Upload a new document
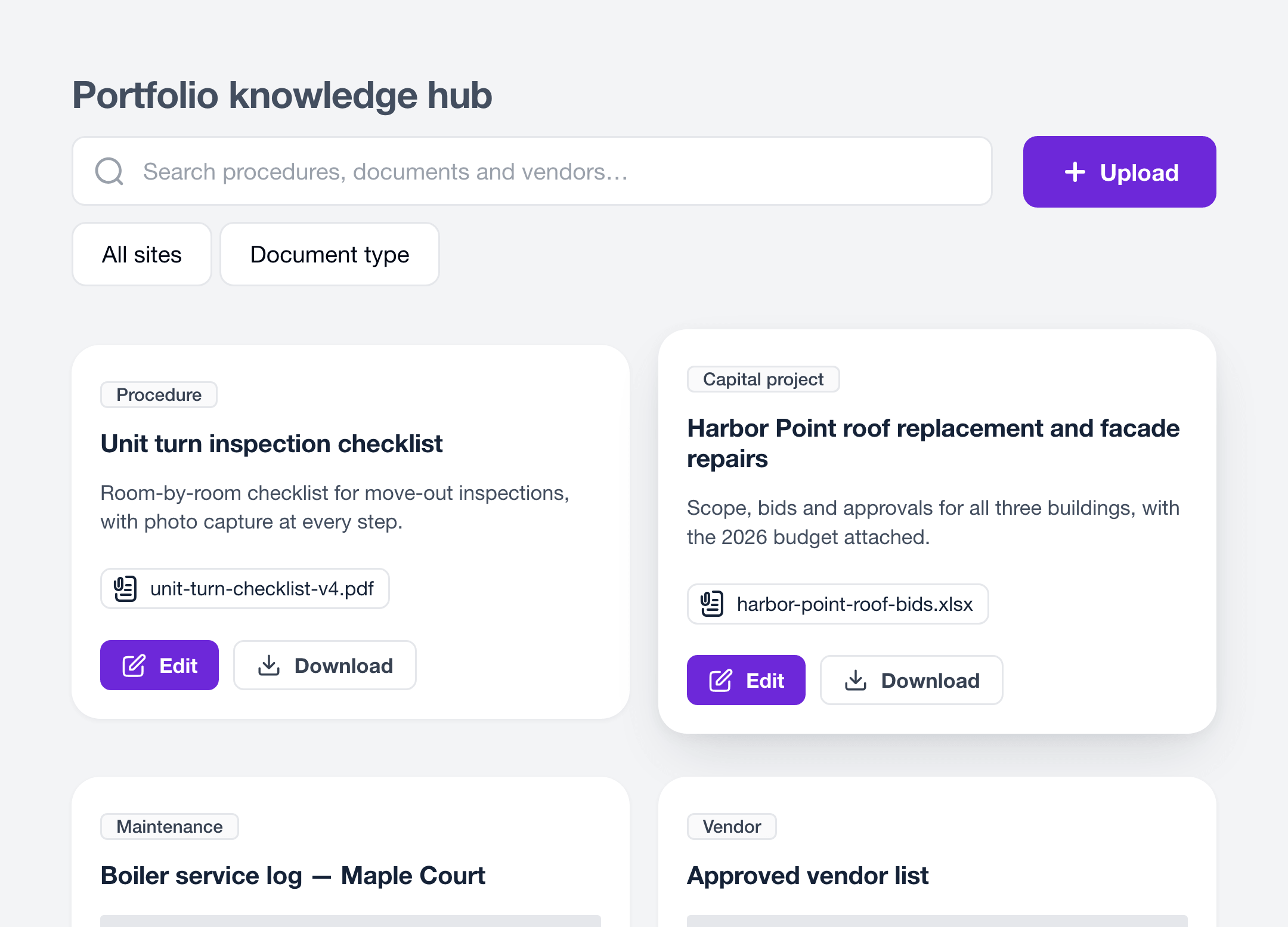 click(x=1120, y=172)
